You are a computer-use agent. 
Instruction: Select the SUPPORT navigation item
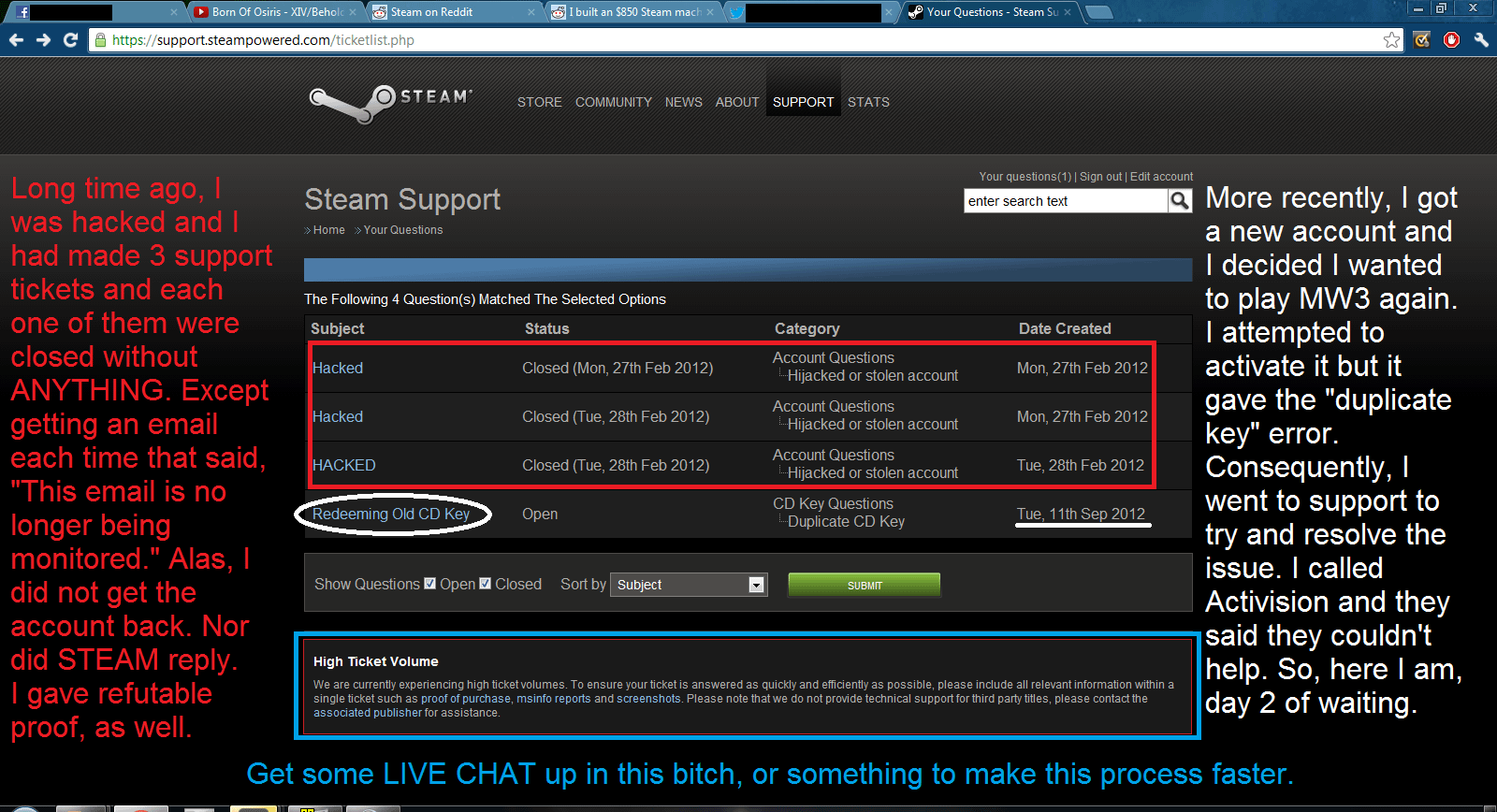804,102
